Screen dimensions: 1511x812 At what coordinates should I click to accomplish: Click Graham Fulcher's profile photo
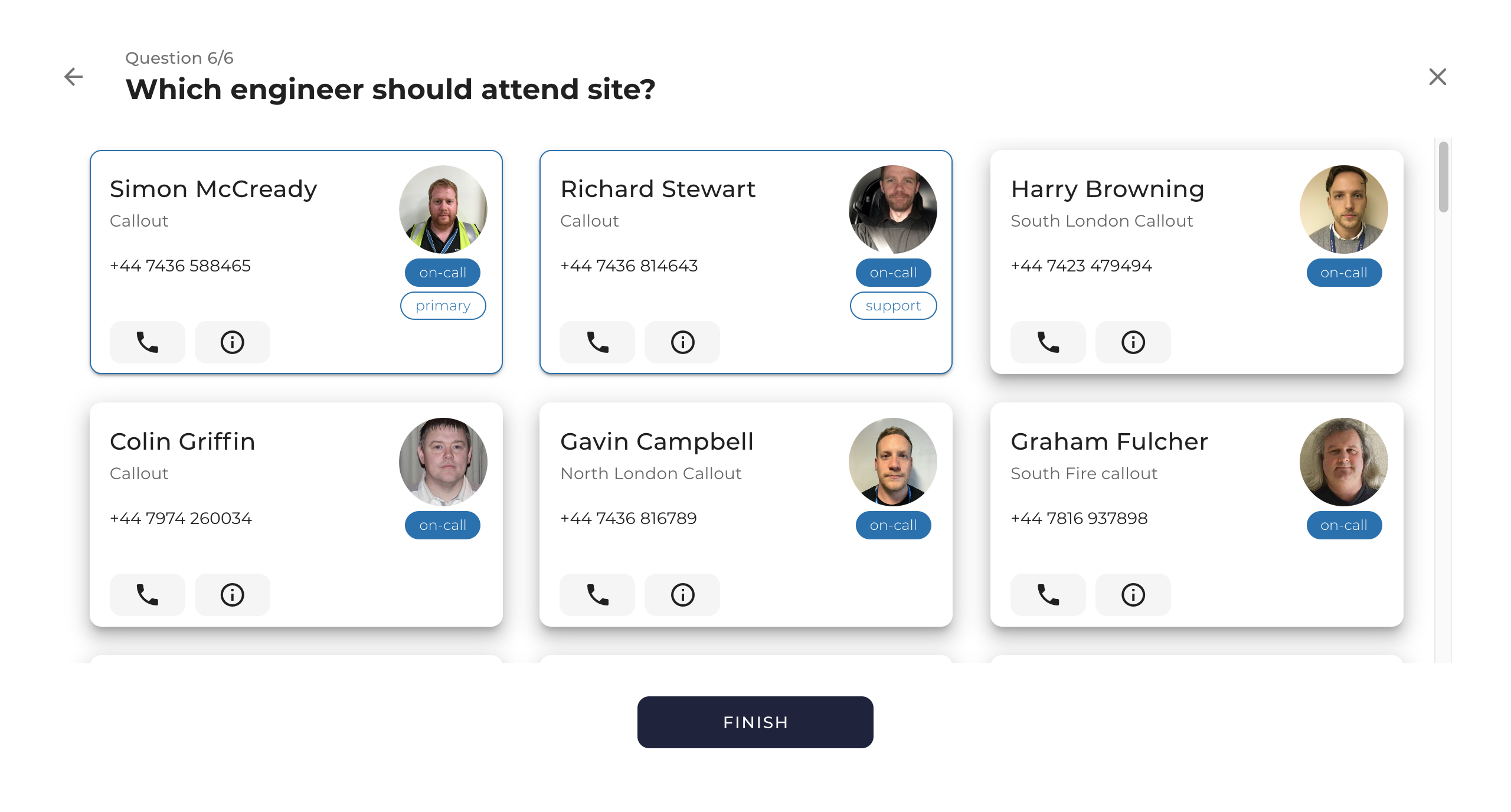(1343, 461)
